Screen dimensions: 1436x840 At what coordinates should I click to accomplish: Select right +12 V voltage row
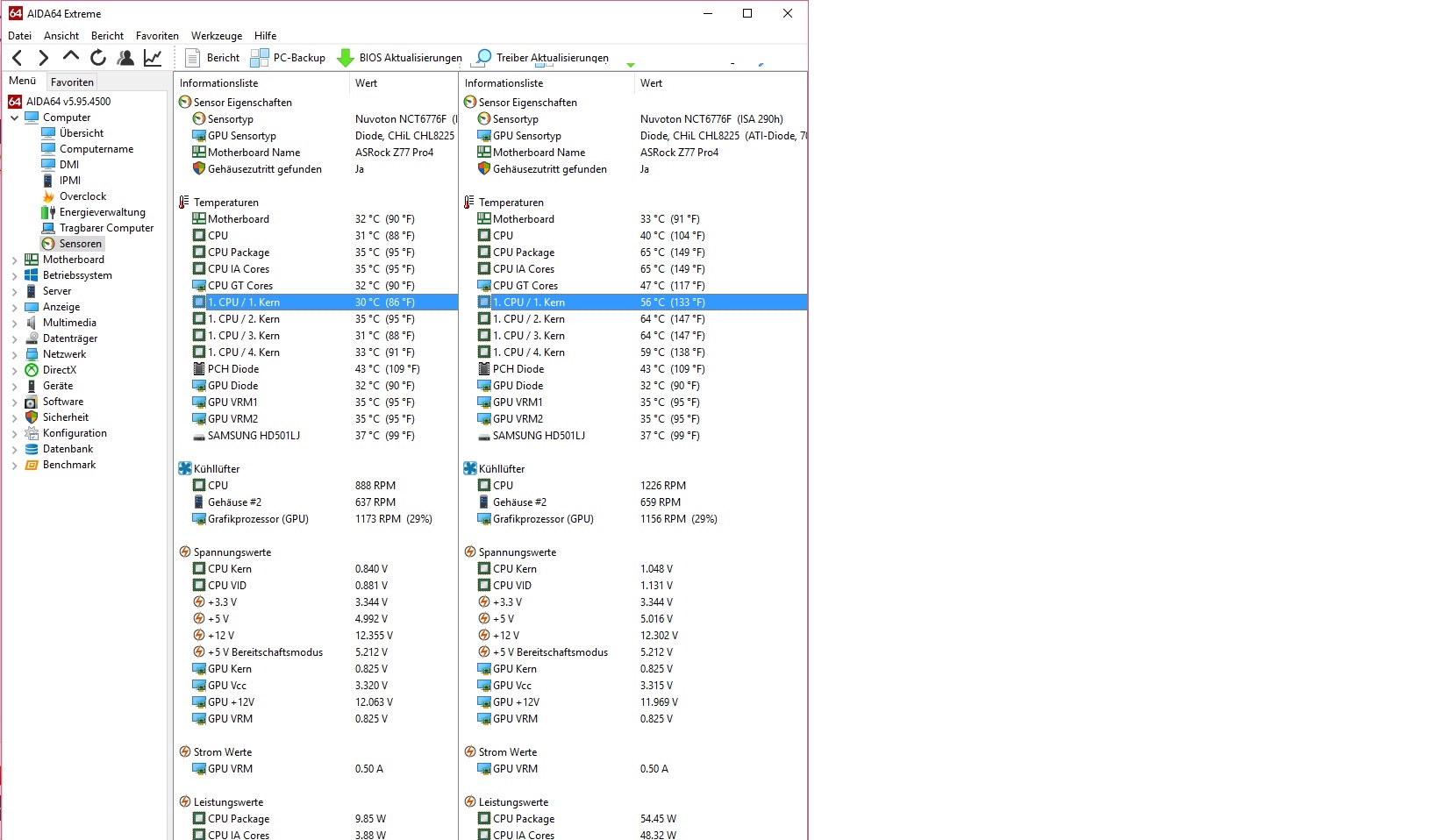pyautogui.click(x=633, y=636)
